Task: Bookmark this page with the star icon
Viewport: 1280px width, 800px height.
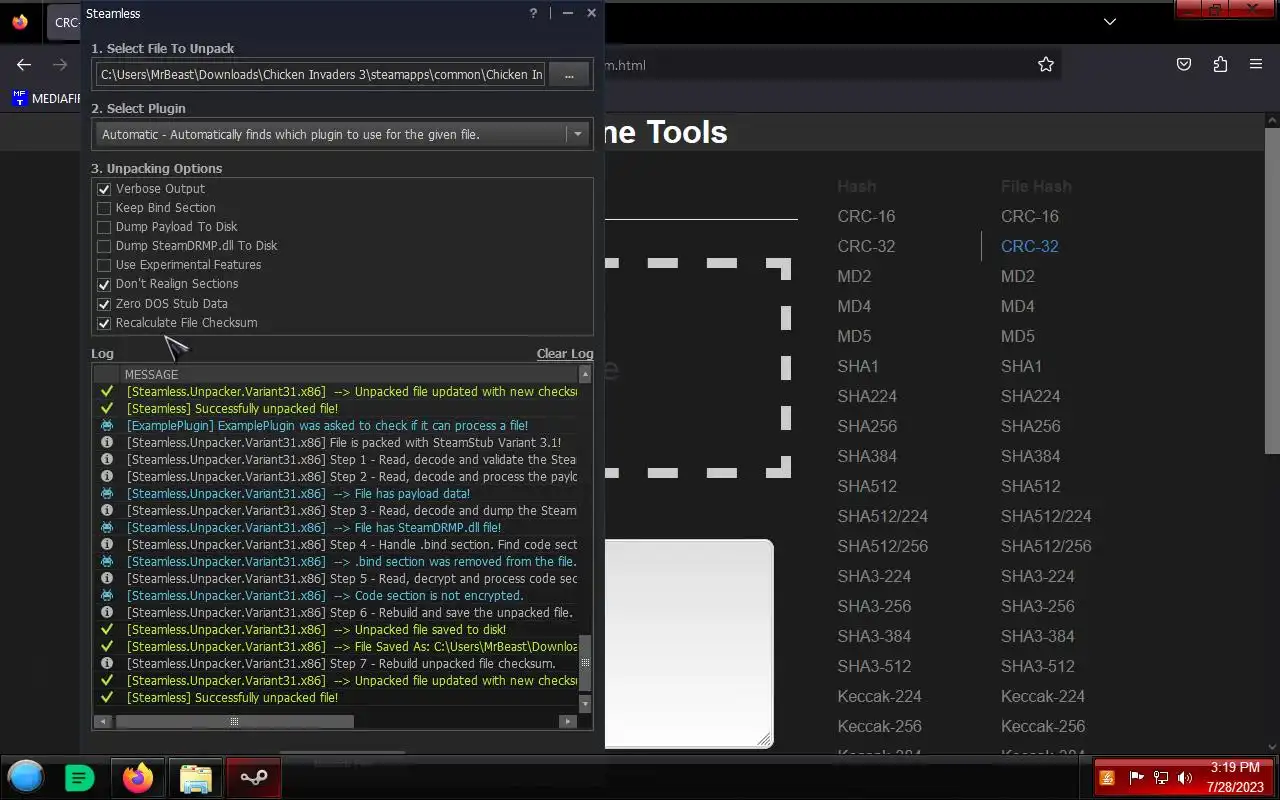Action: [x=1046, y=65]
